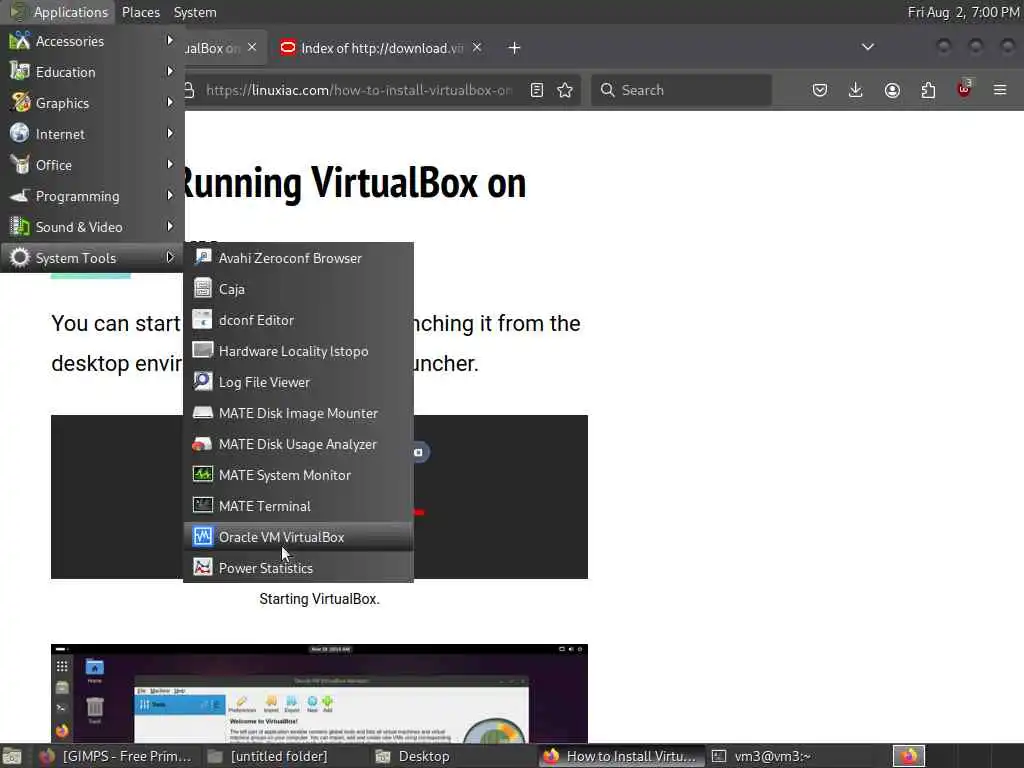Click the red uBlock extension icon
Screen dimensions: 1024x768
[x=964, y=89]
